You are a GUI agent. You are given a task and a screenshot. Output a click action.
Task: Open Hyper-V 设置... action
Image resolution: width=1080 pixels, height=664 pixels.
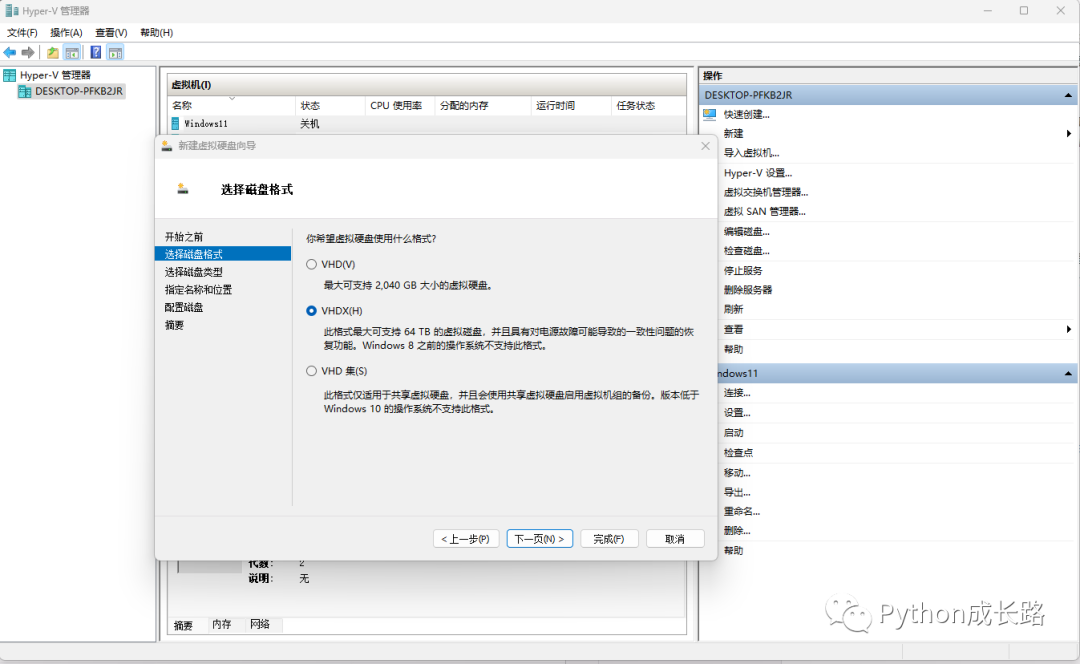(758, 173)
